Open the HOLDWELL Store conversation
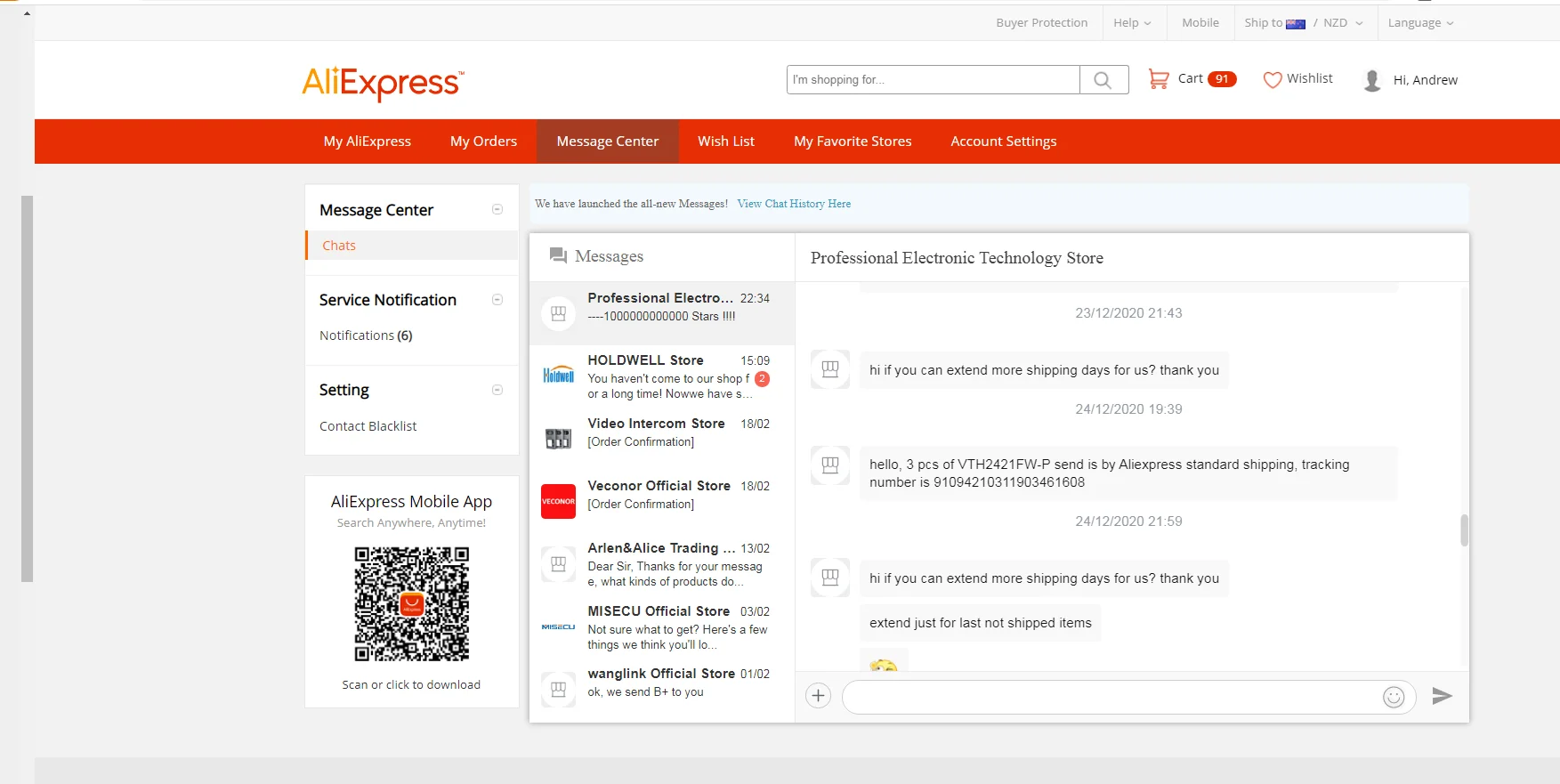 click(662, 376)
